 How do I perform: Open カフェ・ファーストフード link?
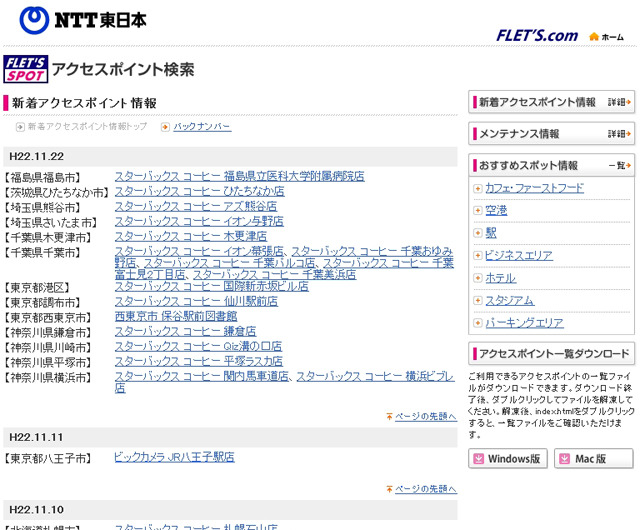(x=534, y=188)
